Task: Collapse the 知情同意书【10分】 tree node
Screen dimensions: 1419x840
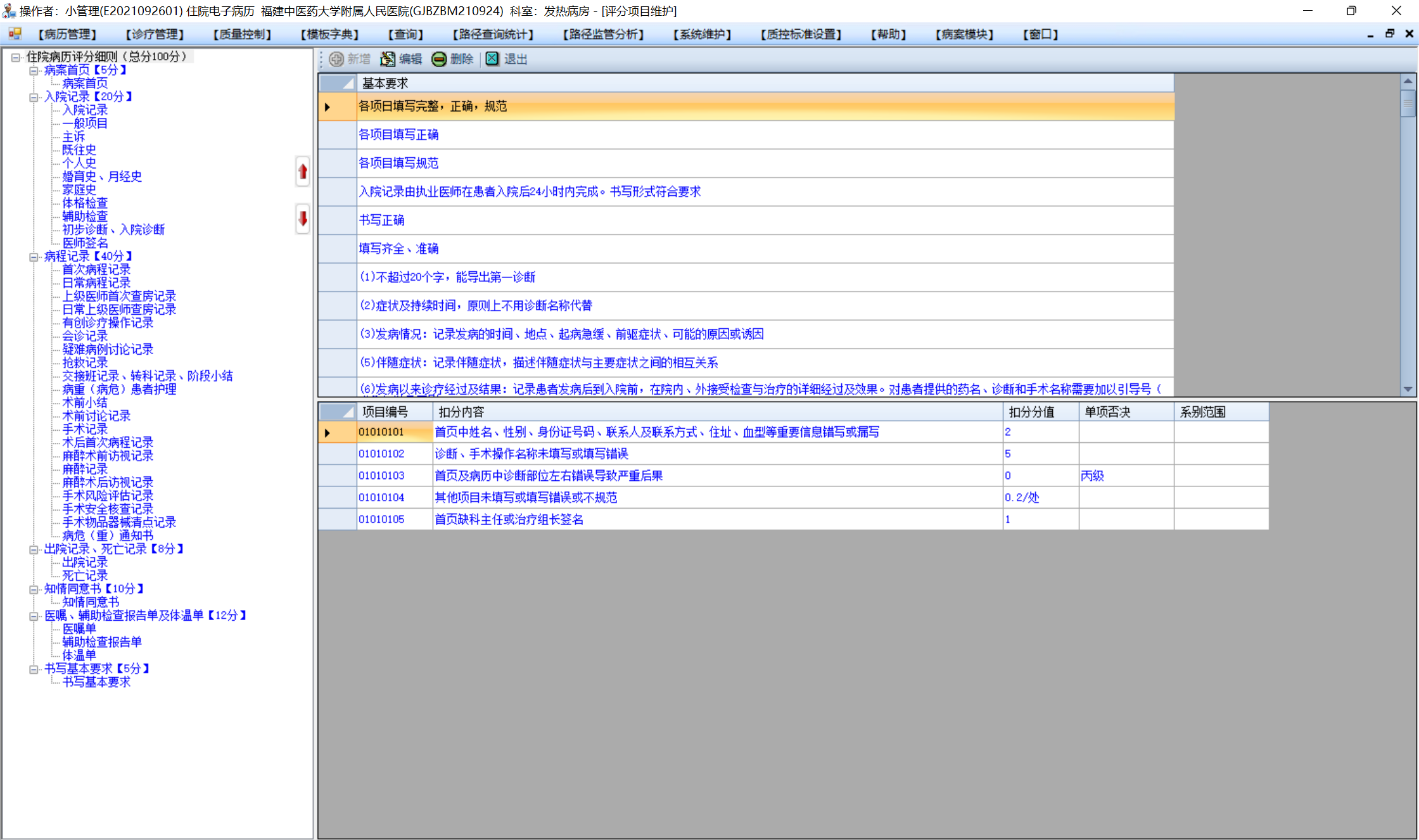Action: click(34, 589)
